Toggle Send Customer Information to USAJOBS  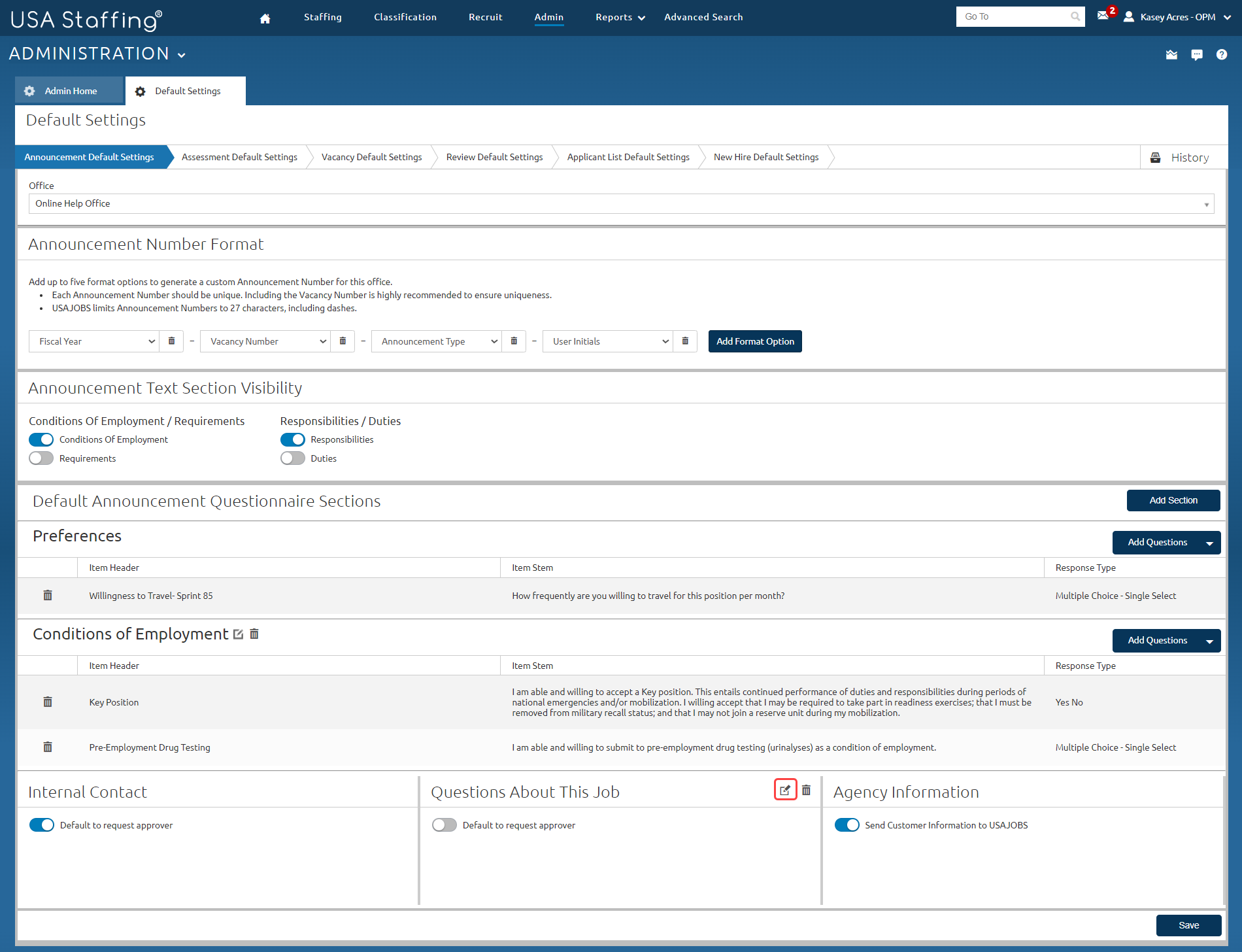point(847,825)
